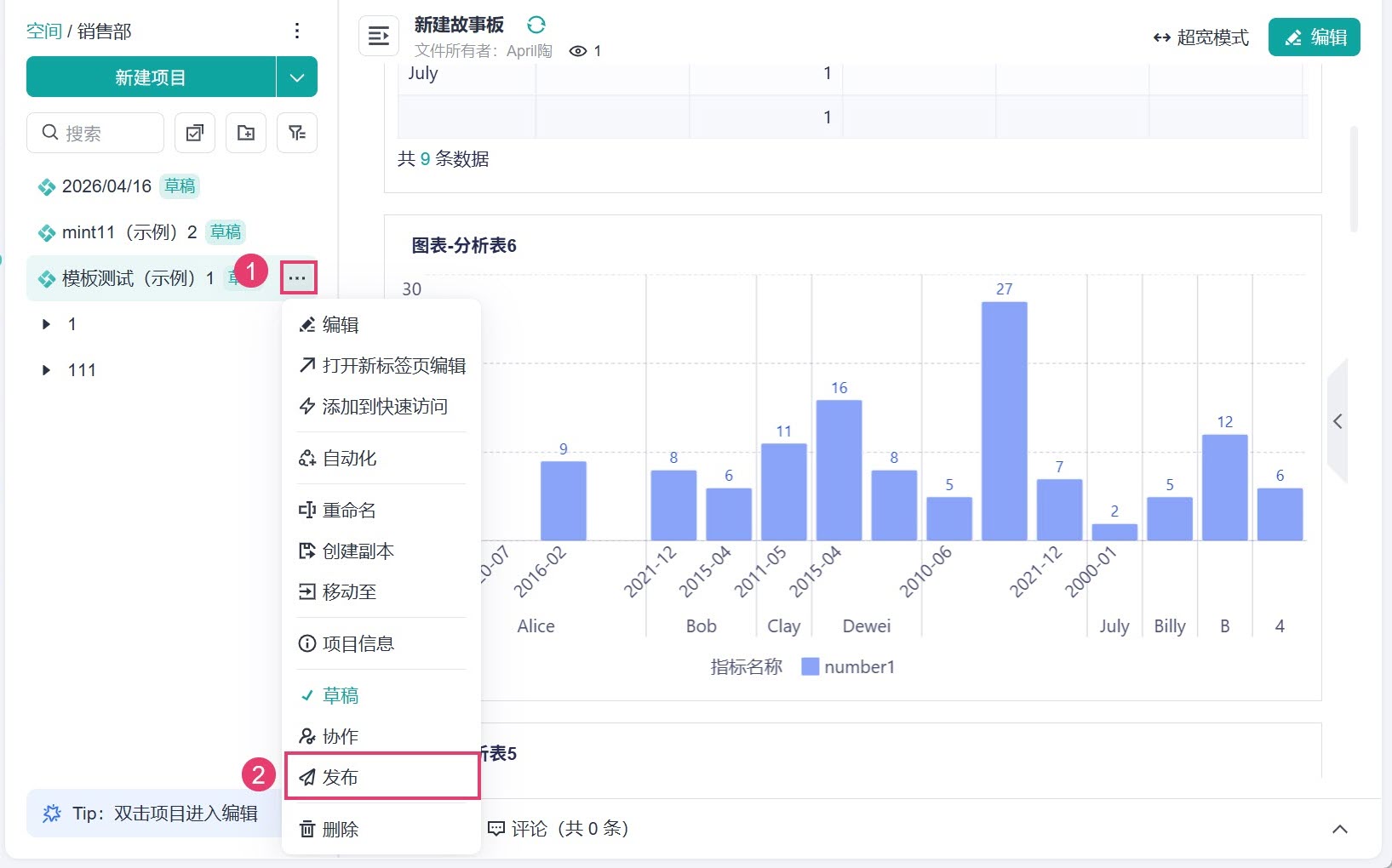Screen dimensions: 1392x868
Task: Select 发布 in the context menu
Action: [382, 776]
